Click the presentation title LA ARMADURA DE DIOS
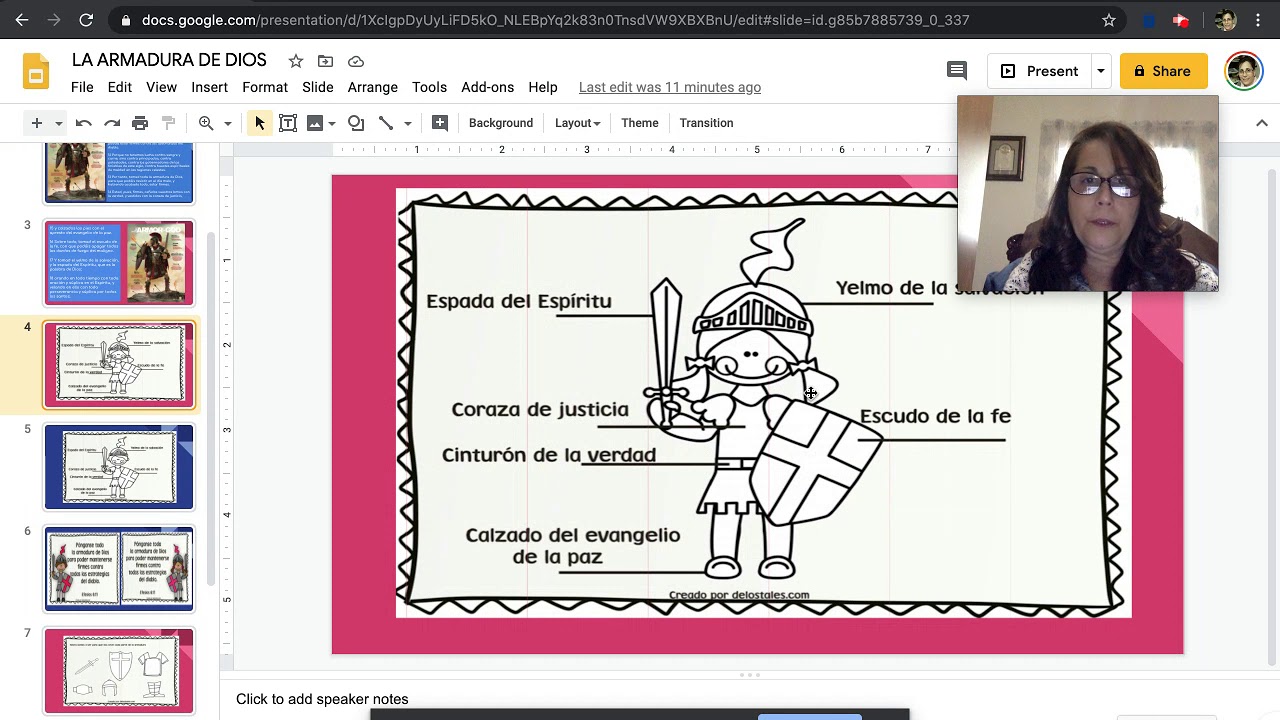1280x720 pixels. click(169, 60)
